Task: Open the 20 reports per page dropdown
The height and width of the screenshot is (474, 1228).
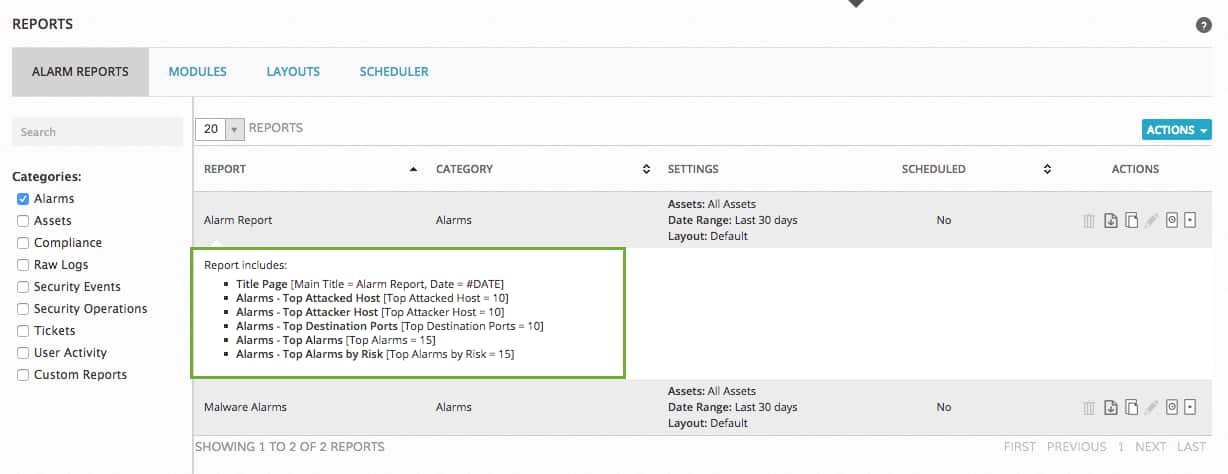Action: click(x=220, y=129)
